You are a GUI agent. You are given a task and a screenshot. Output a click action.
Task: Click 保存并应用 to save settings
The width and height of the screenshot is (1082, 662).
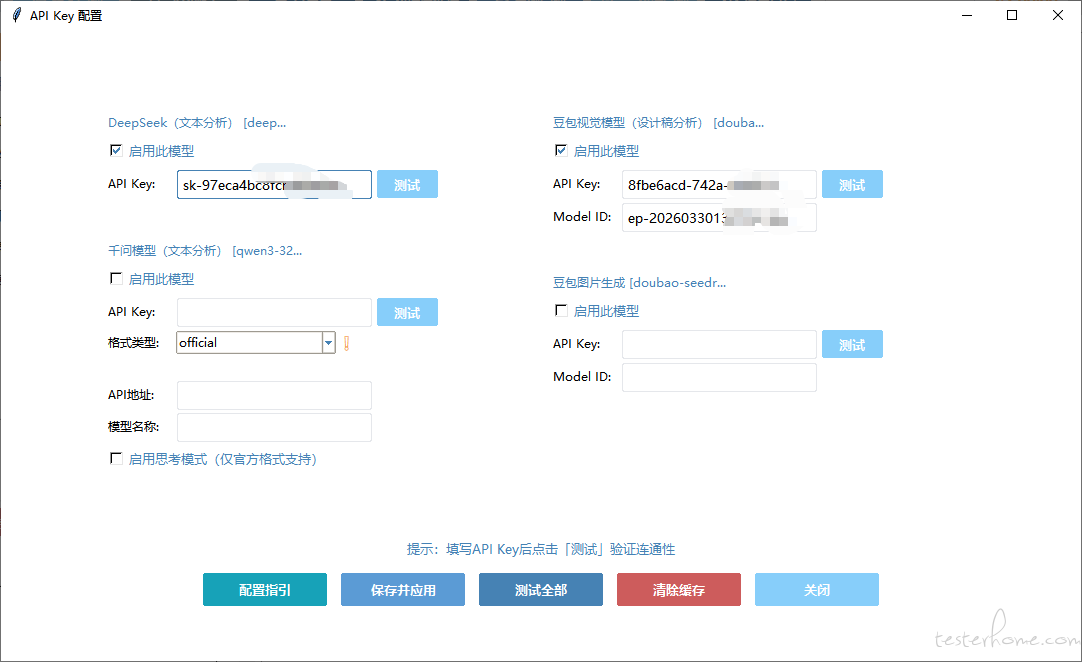point(403,590)
